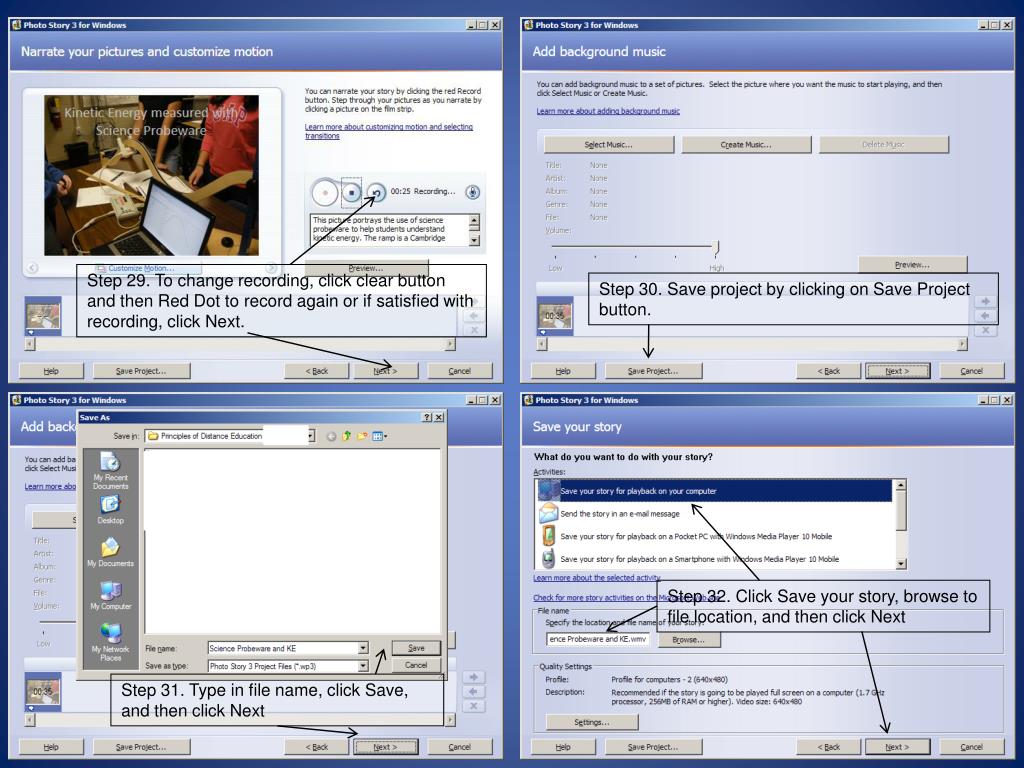Click Cancel in top-right Add background music window
Viewport: 1024px width, 768px height.
click(971, 371)
